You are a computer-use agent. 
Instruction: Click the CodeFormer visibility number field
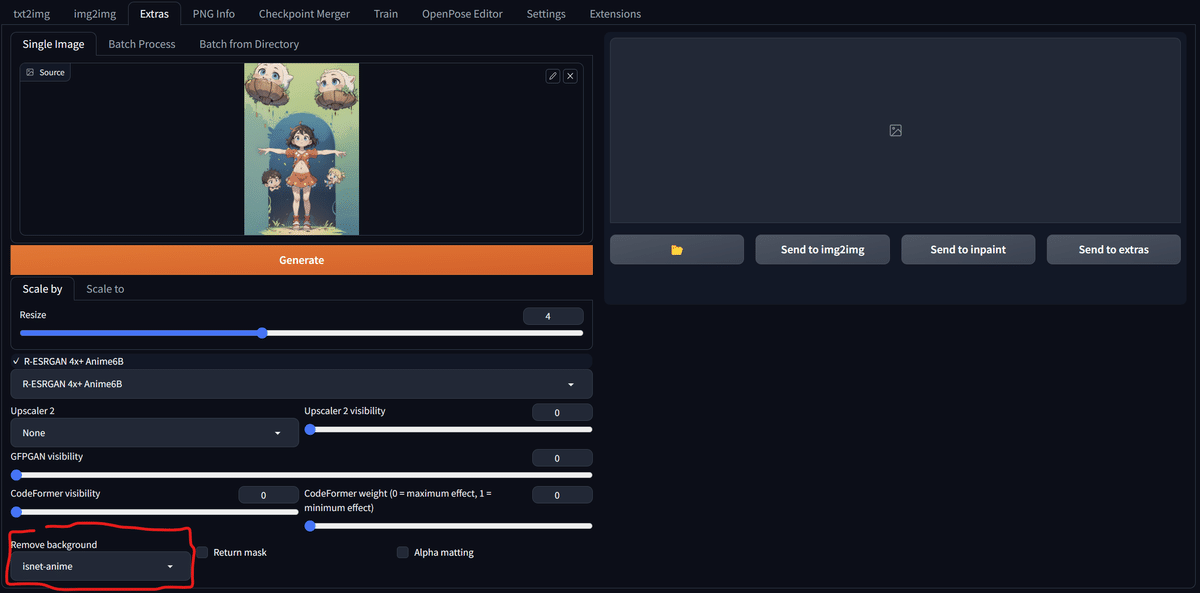[268, 495]
